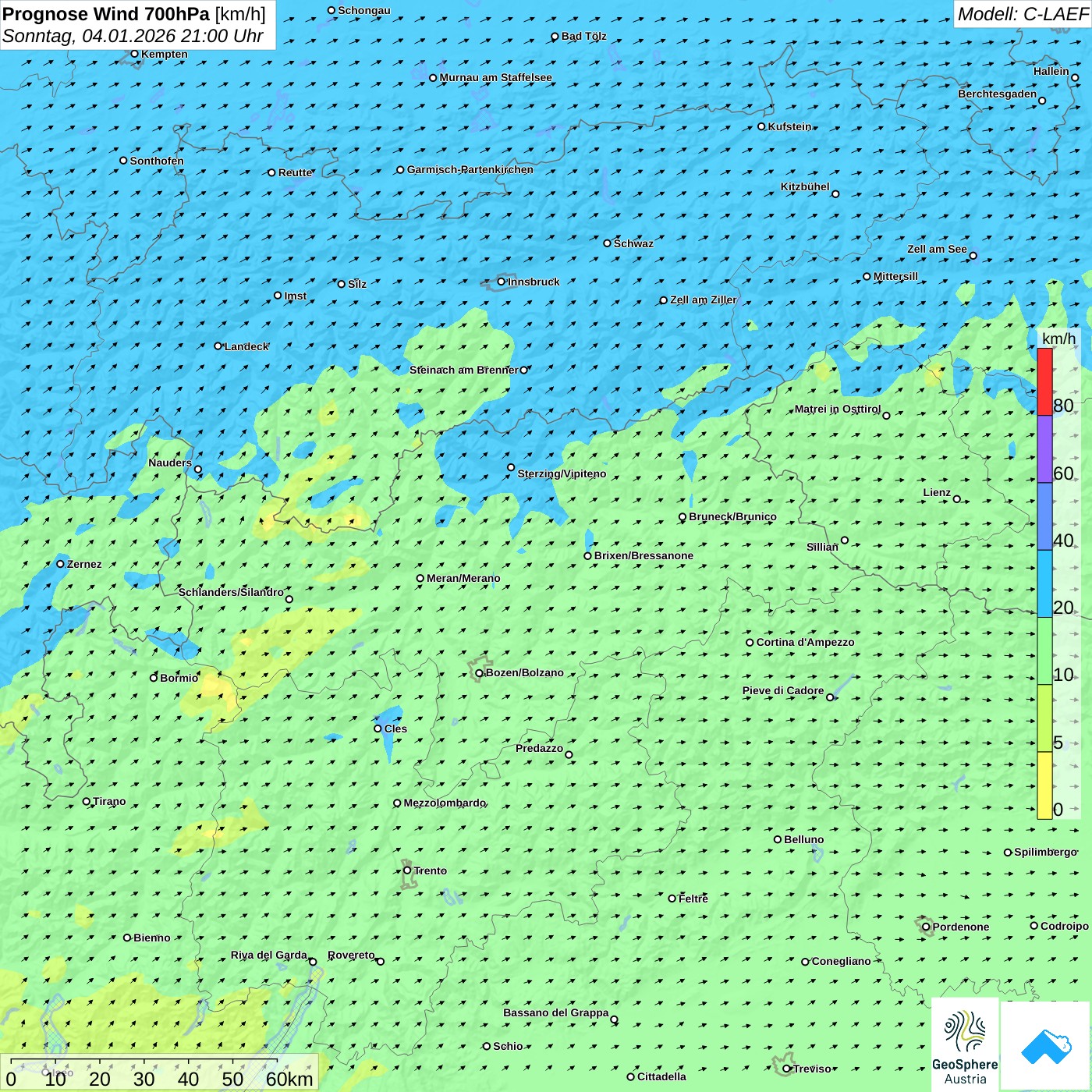Click the 'Prognose Wind 700hPa' title
The image size is (1092, 1092).
106,14
